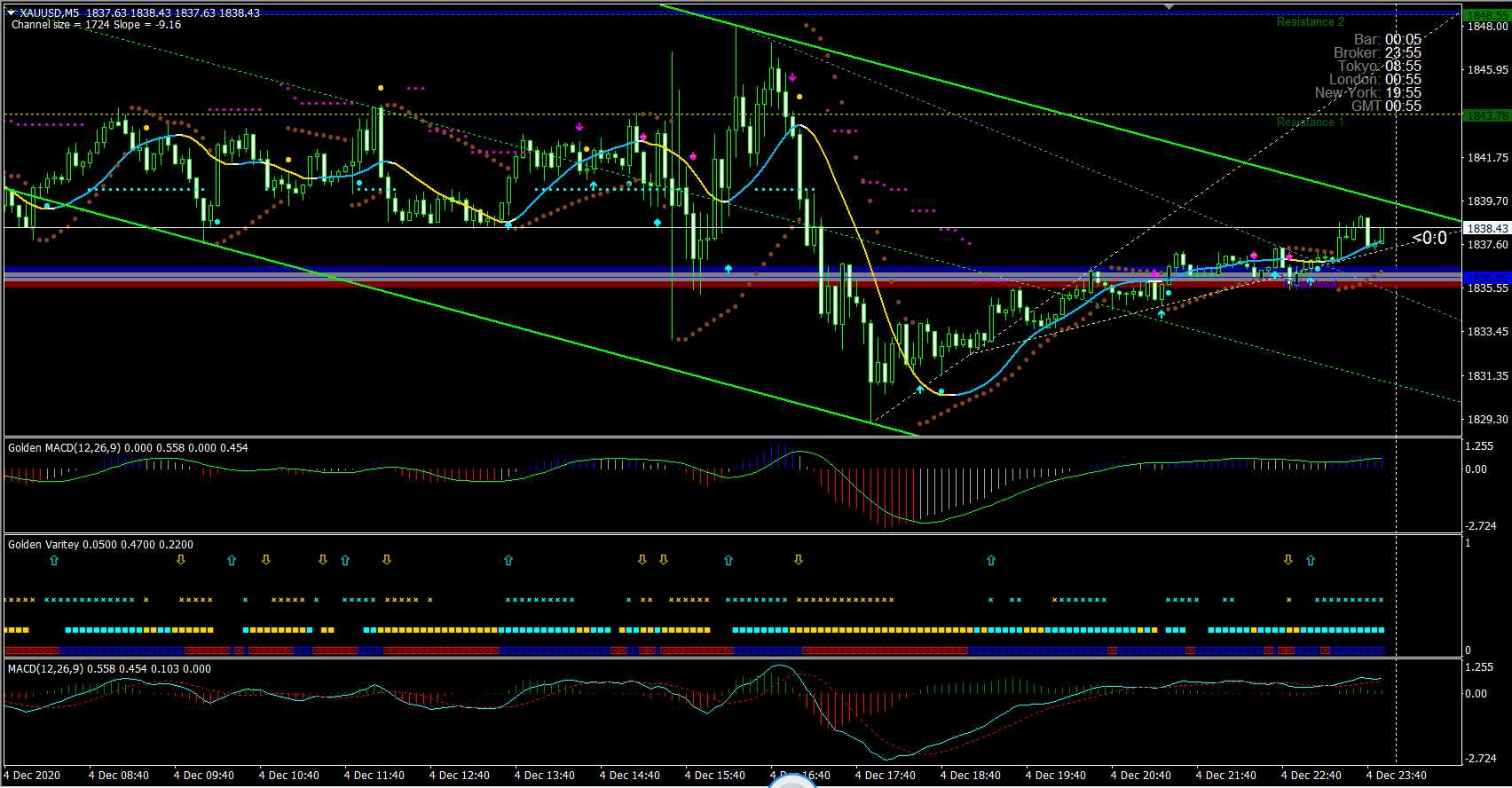
Task: Click the 1829.30 price axis value
Action: pyautogui.click(x=1488, y=420)
